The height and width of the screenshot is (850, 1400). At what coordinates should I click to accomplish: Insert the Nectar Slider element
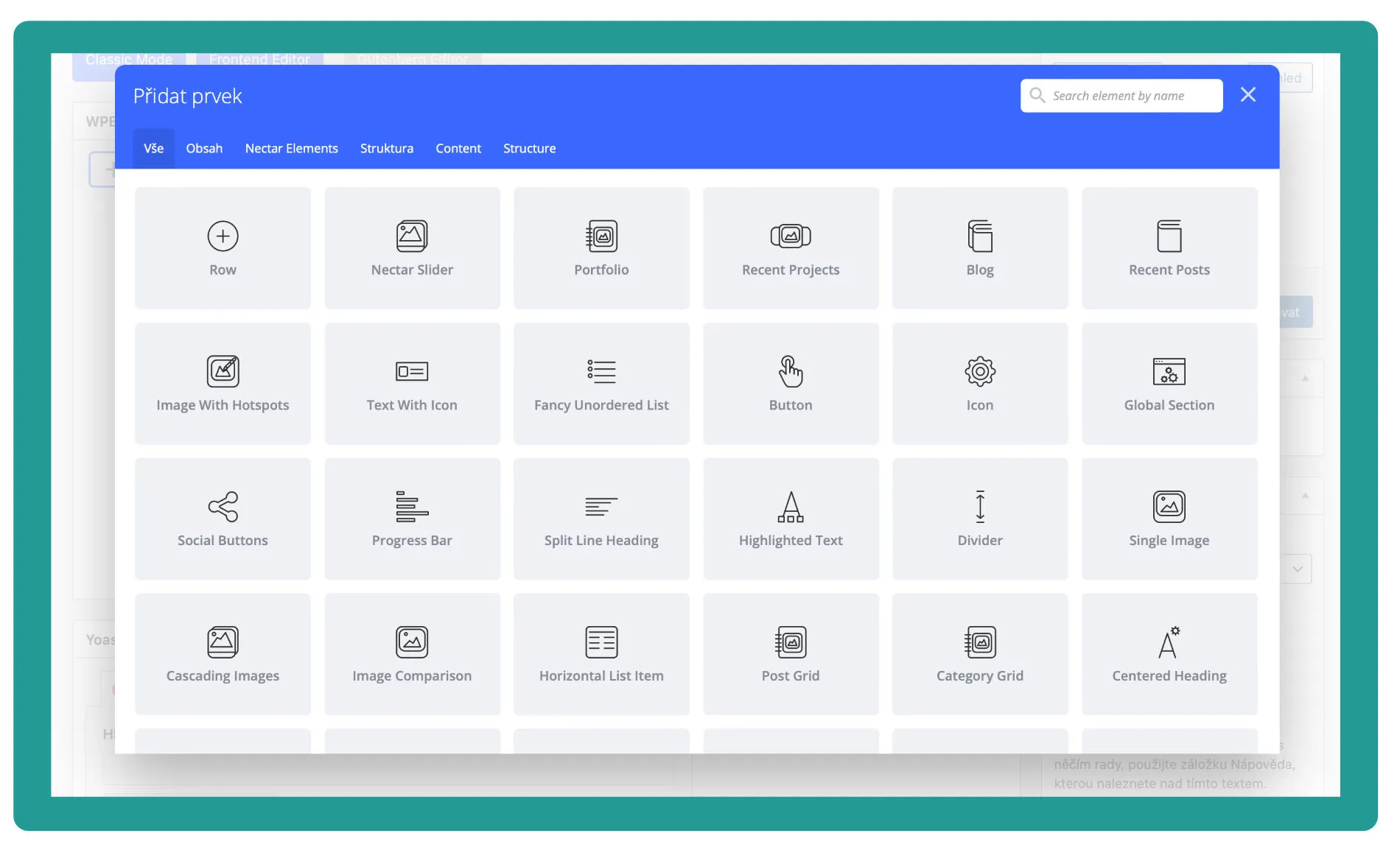[x=412, y=248]
